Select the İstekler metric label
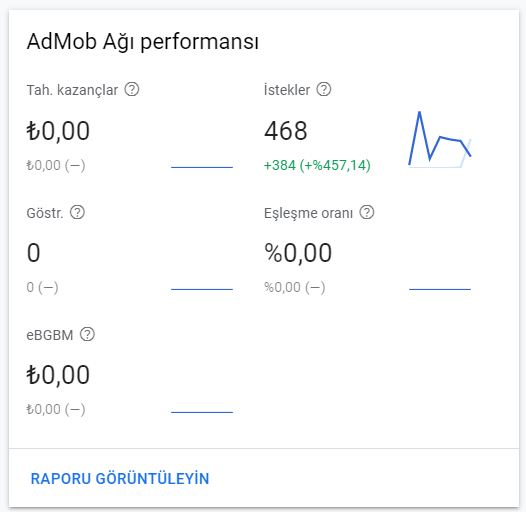The width and height of the screenshot is (526, 512). (x=287, y=90)
